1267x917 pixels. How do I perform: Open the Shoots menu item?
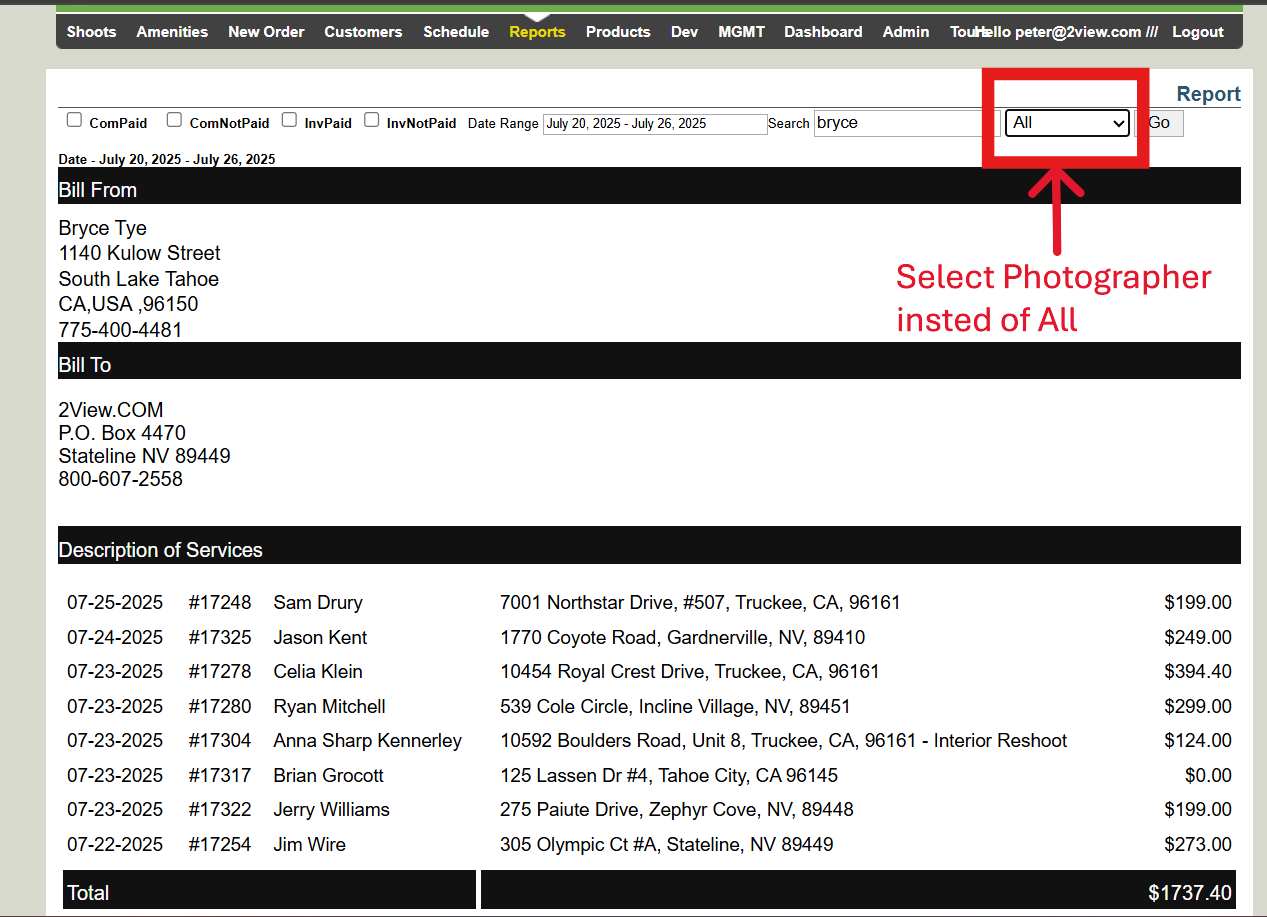(91, 32)
